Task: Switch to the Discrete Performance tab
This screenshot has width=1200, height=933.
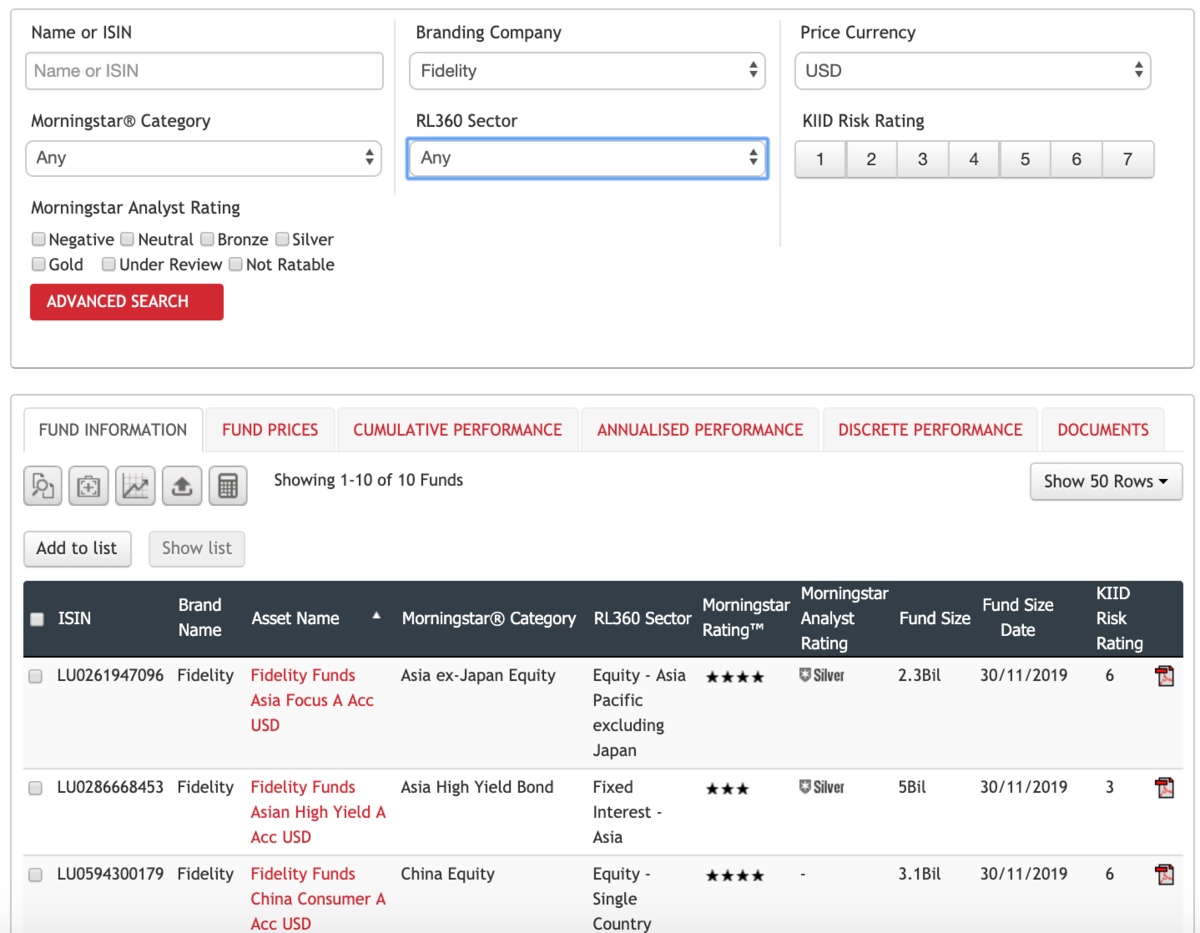Action: (x=930, y=430)
